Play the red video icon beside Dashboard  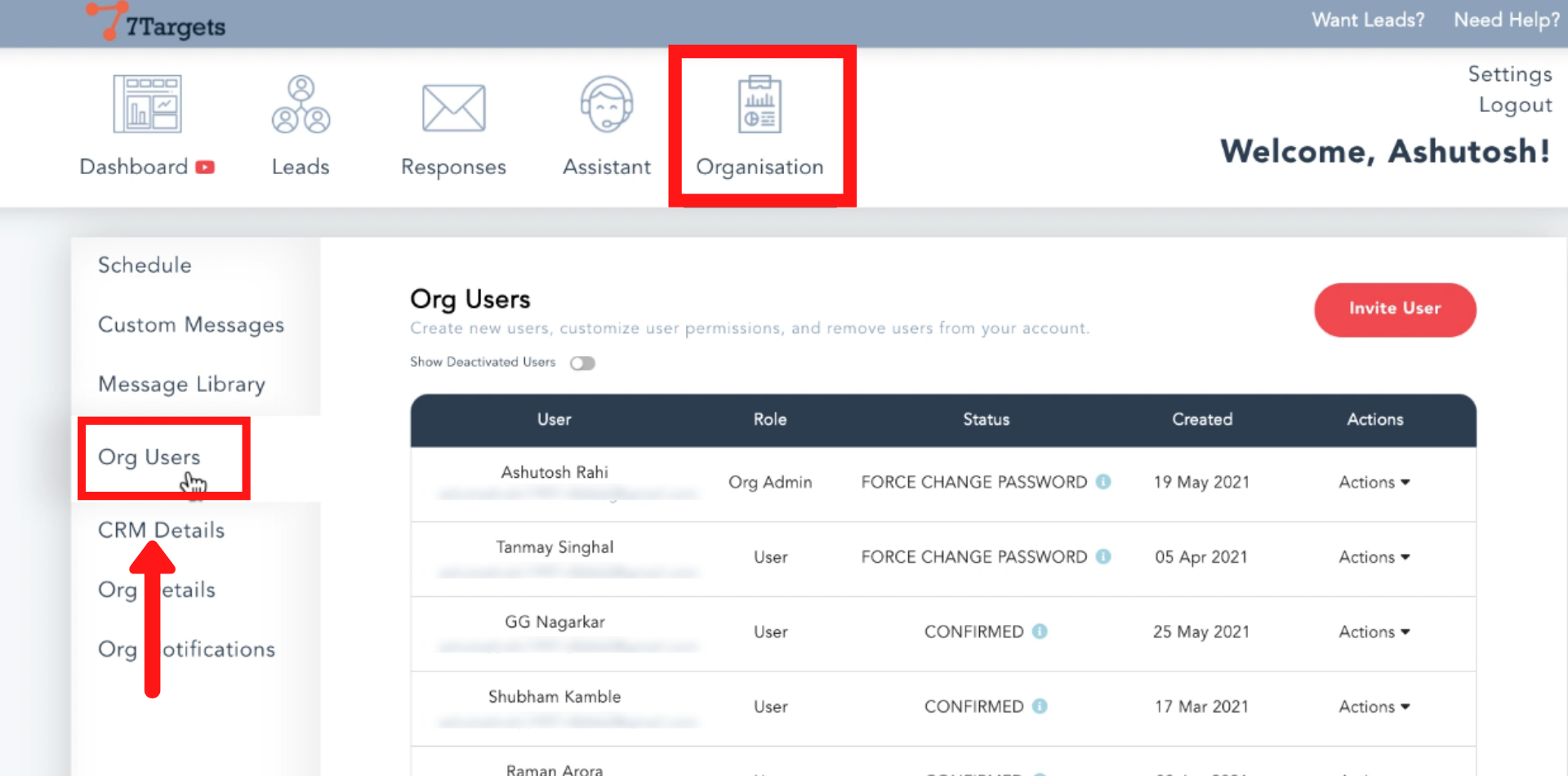(205, 167)
